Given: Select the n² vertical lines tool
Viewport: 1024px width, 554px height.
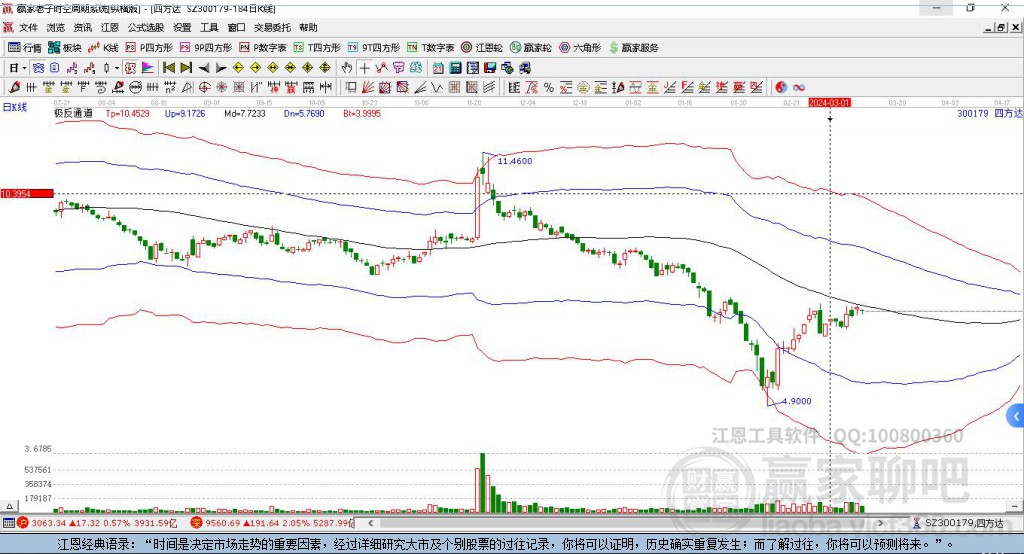Looking at the screenshot, I should (x=170, y=88).
